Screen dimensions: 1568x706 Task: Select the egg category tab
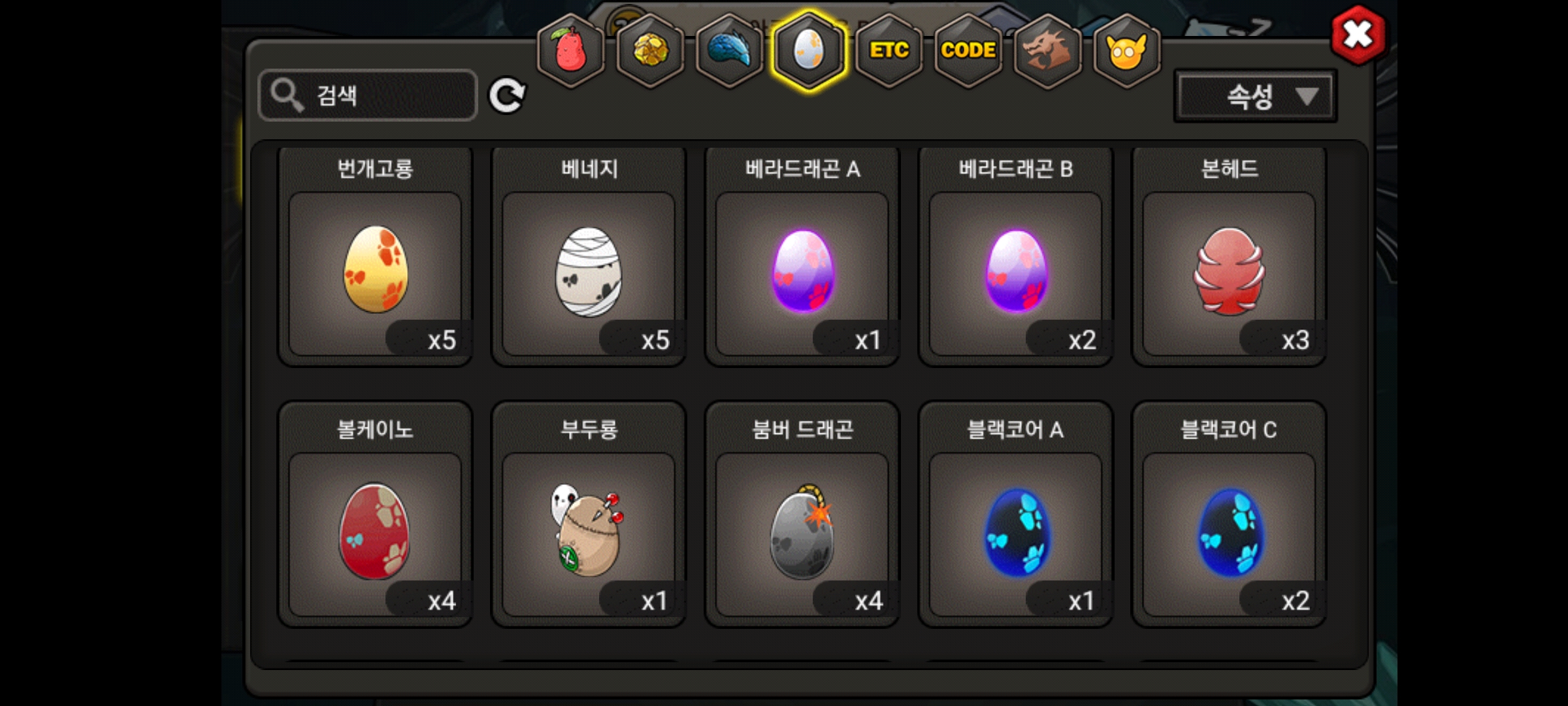[809, 50]
